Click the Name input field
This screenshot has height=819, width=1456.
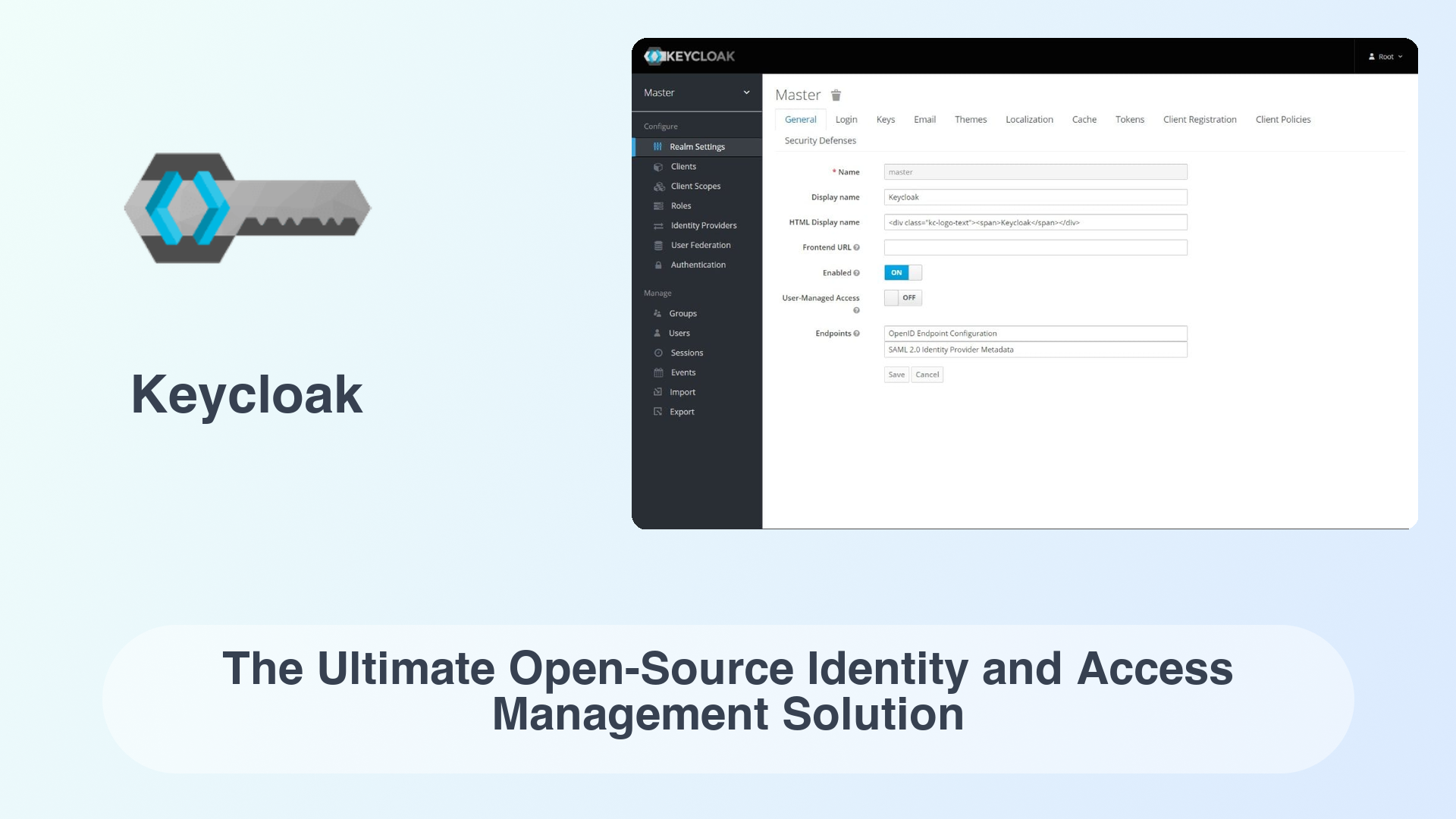pos(1034,171)
